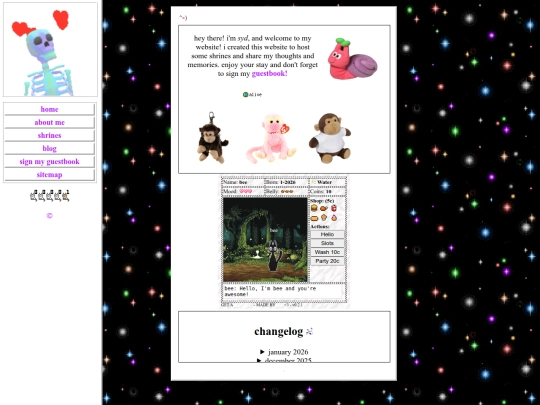Expand the december 2025 changelog entry
The width and height of the screenshot is (540, 405).
tap(284, 360)
